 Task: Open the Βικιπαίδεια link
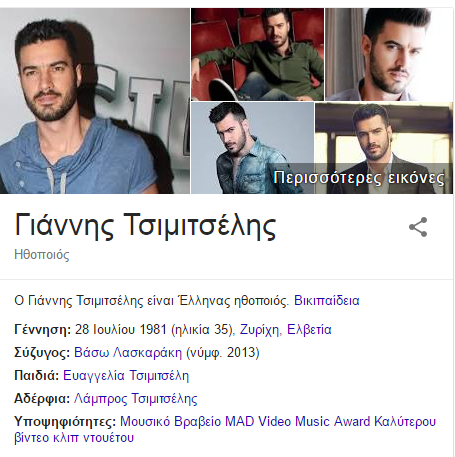pyautogui.click(x=327, y=301)
